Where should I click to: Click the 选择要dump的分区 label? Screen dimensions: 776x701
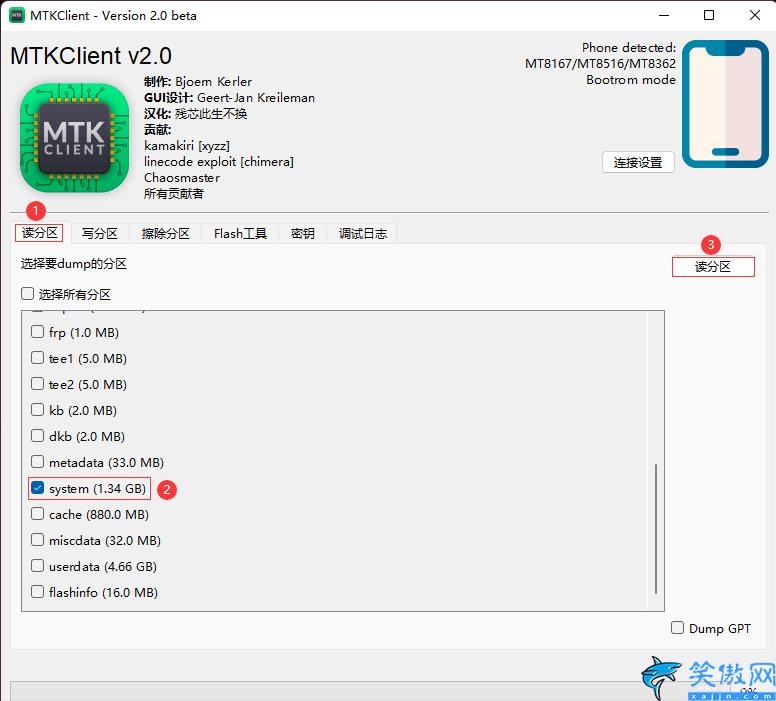tap(74, 263)
